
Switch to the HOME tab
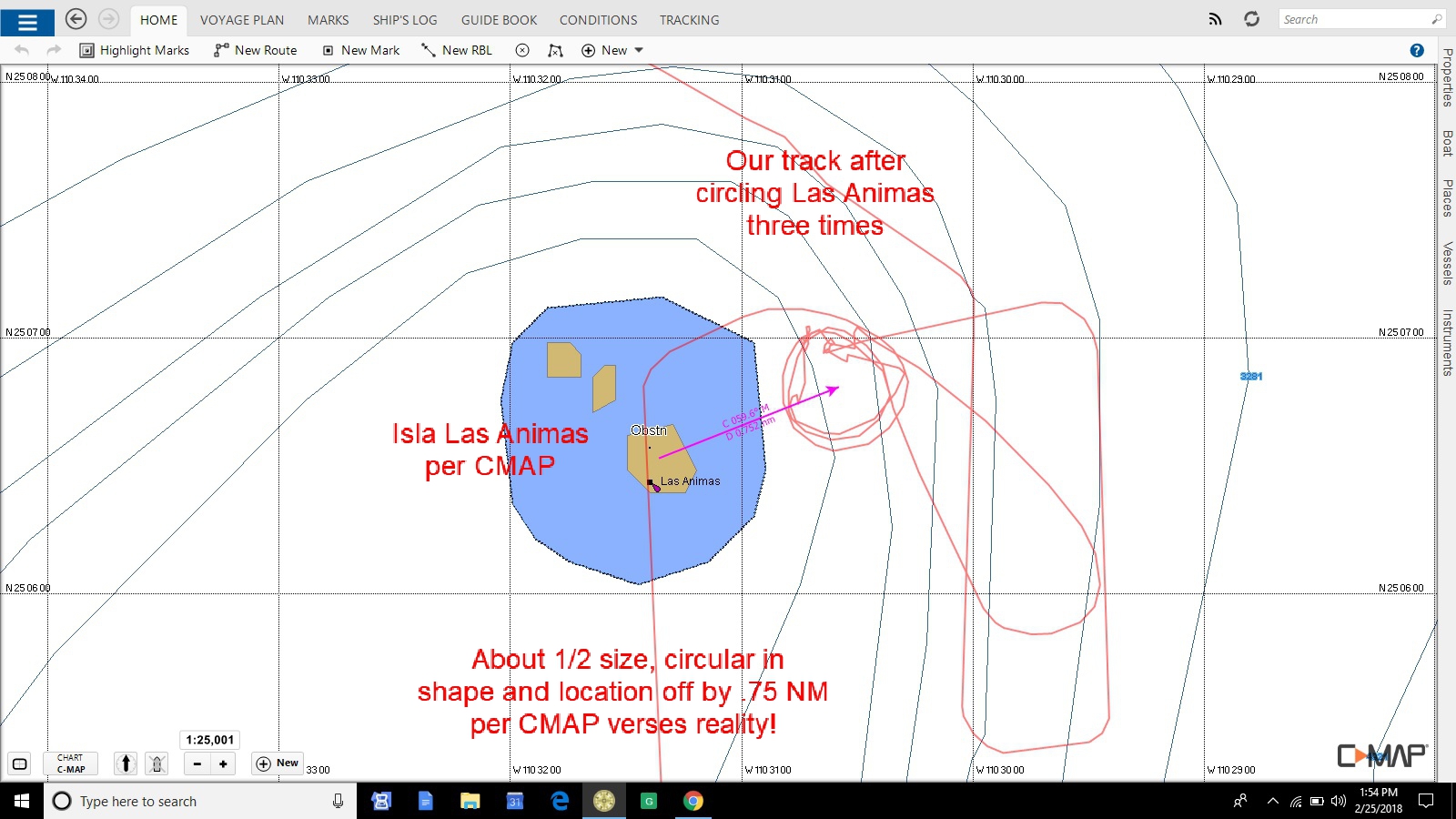158,20
